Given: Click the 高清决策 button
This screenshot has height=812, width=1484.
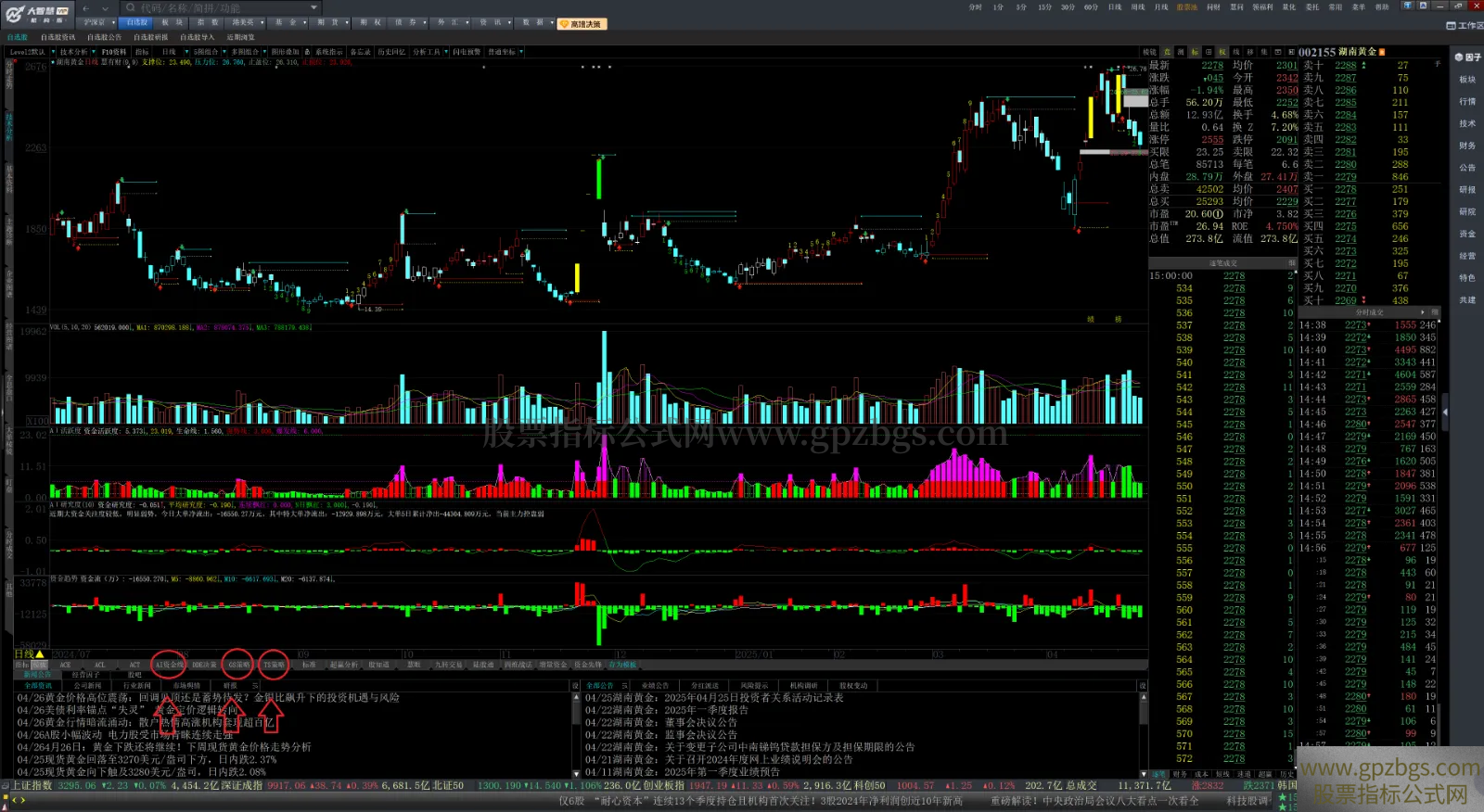Looking at the screenshot, I should click(582, 24).
